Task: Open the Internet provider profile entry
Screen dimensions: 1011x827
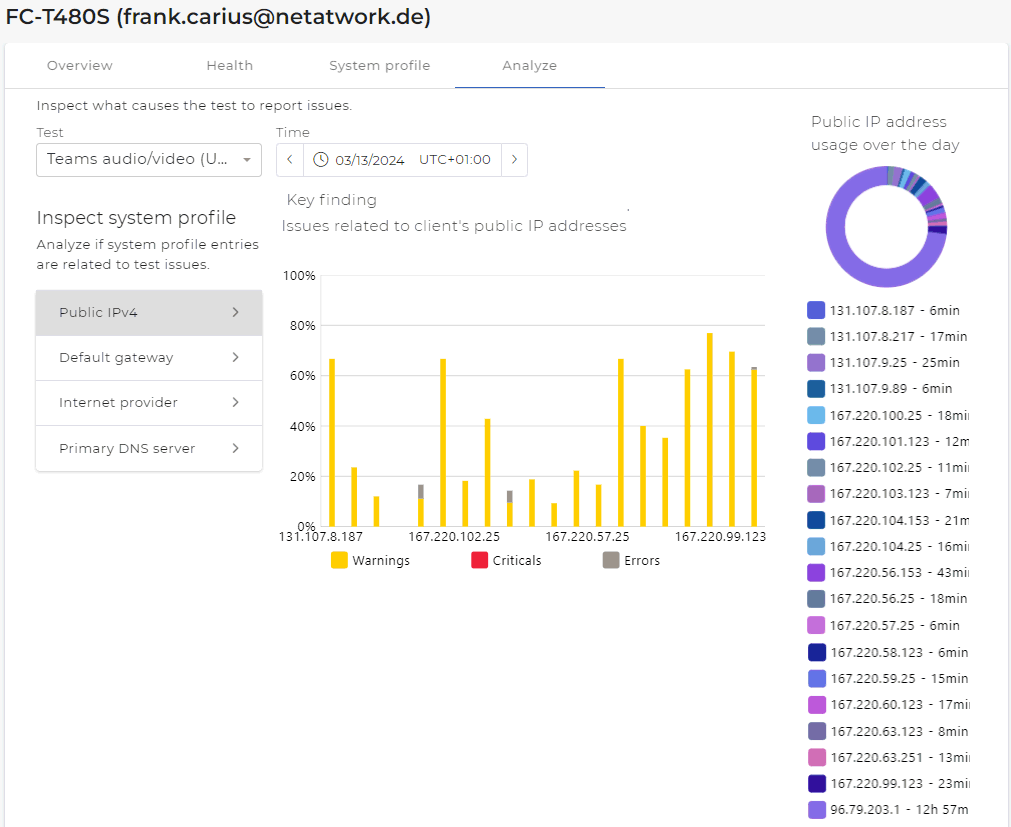Action: pos(149,403)
